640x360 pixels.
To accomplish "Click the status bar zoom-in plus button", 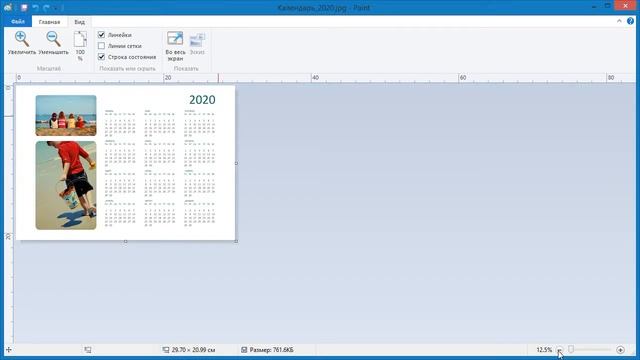I will pyautogui.click(x=620, y=350).
